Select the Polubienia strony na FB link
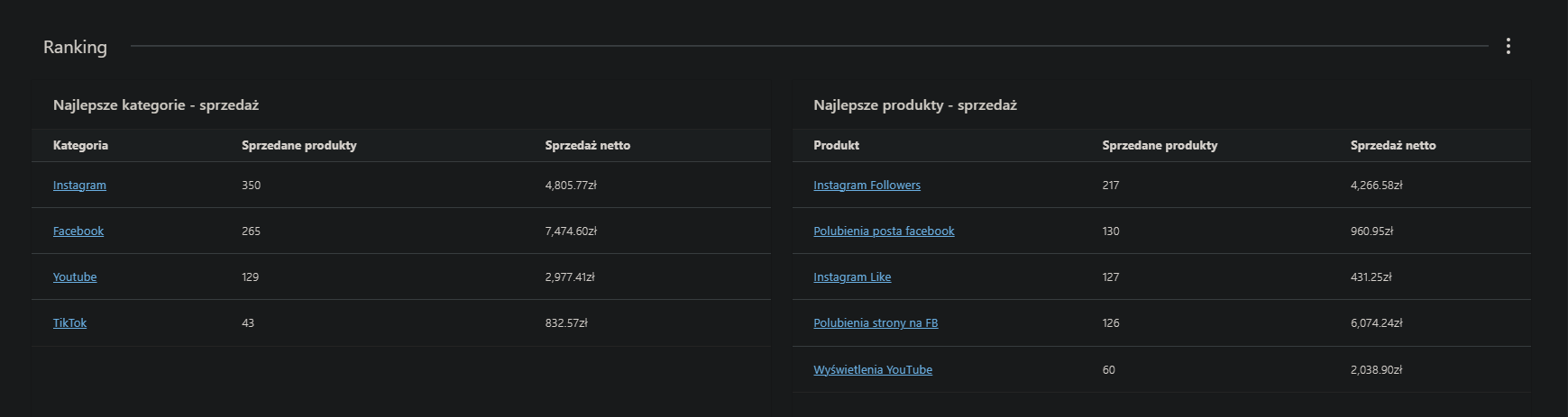The width and height of the screenshot is (1568, 417). pos(876,322)
